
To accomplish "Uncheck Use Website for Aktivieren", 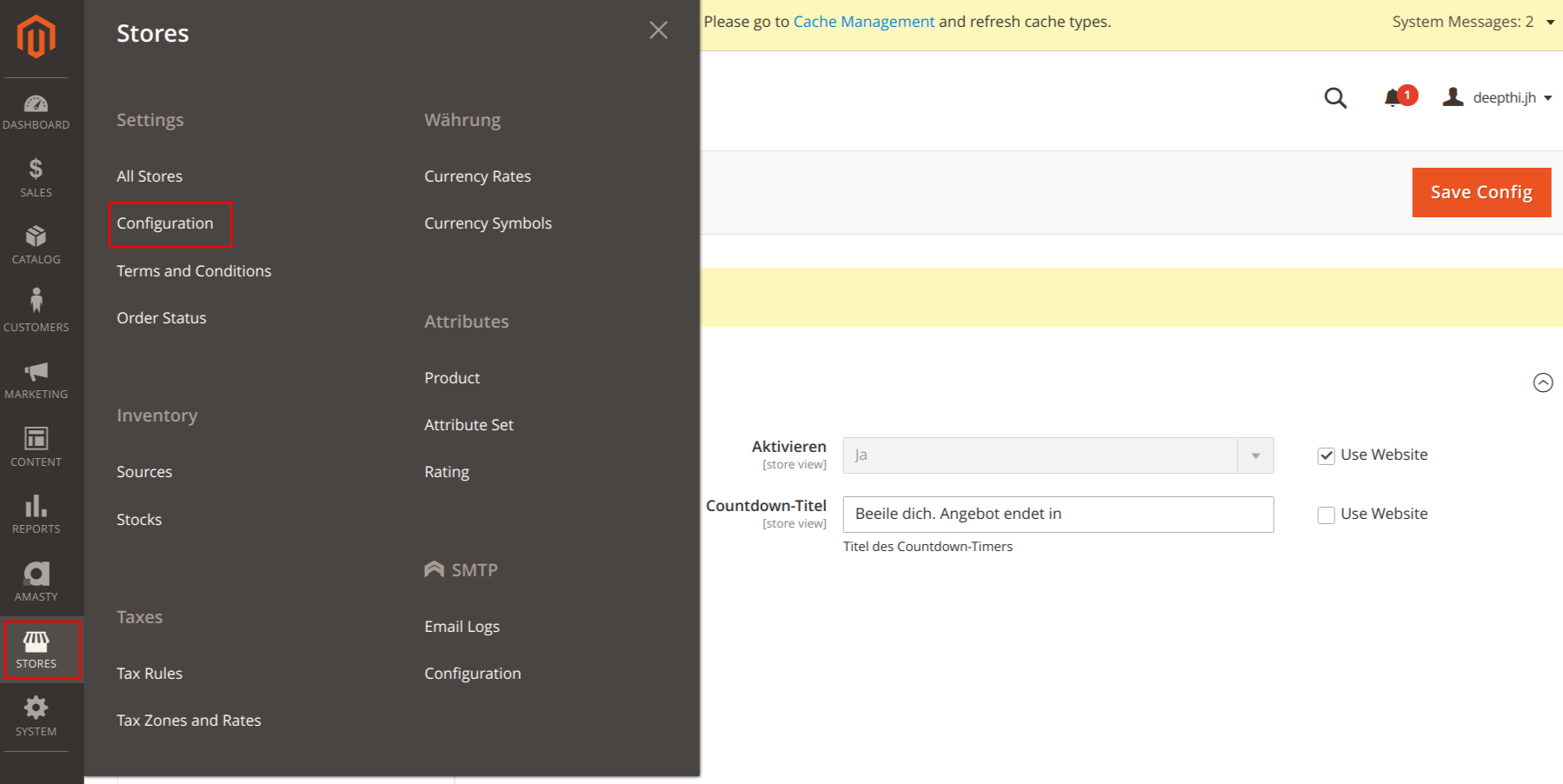I will (1326, 455).
